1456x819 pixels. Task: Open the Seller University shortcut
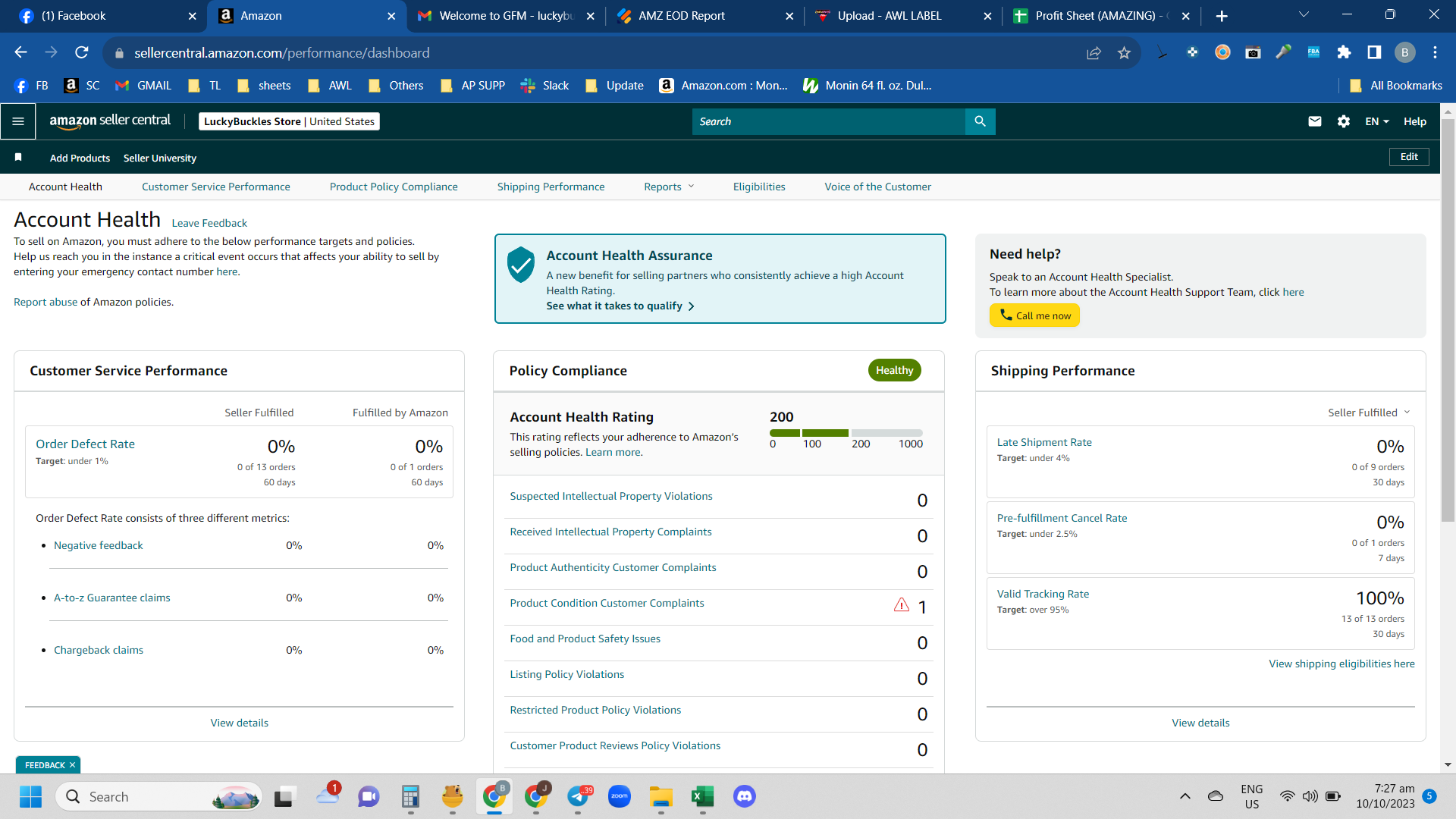[x=160, y=158]
